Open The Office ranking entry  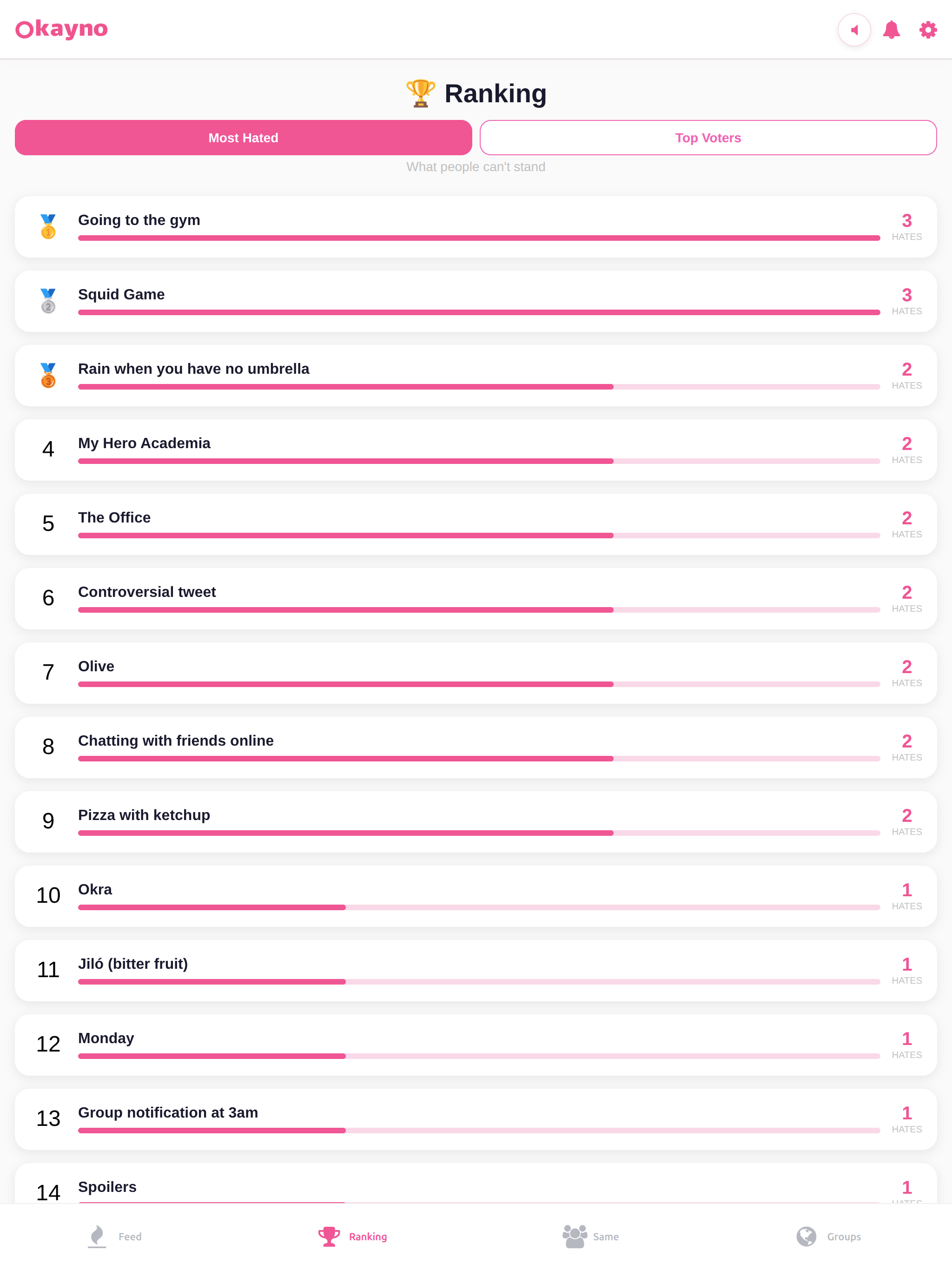tap(476, 524)
